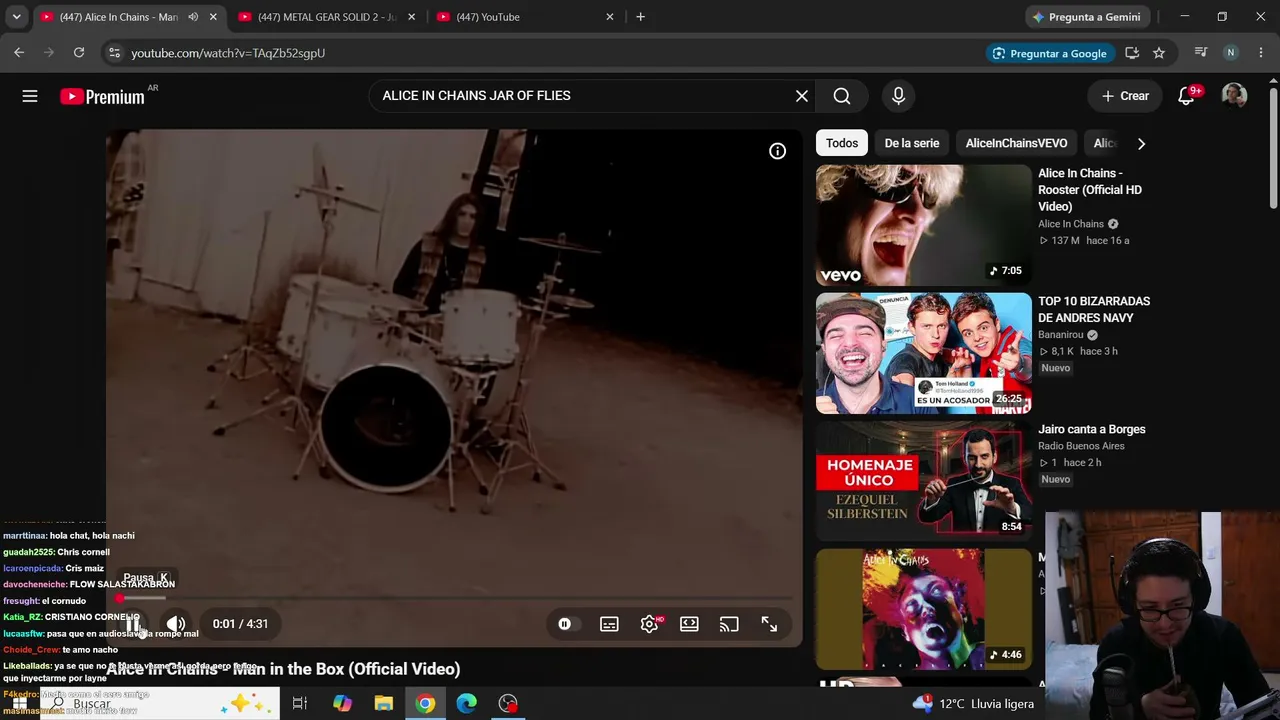Select the Todos filter chip
The image size is (1280, 720).
coord(842,143)
